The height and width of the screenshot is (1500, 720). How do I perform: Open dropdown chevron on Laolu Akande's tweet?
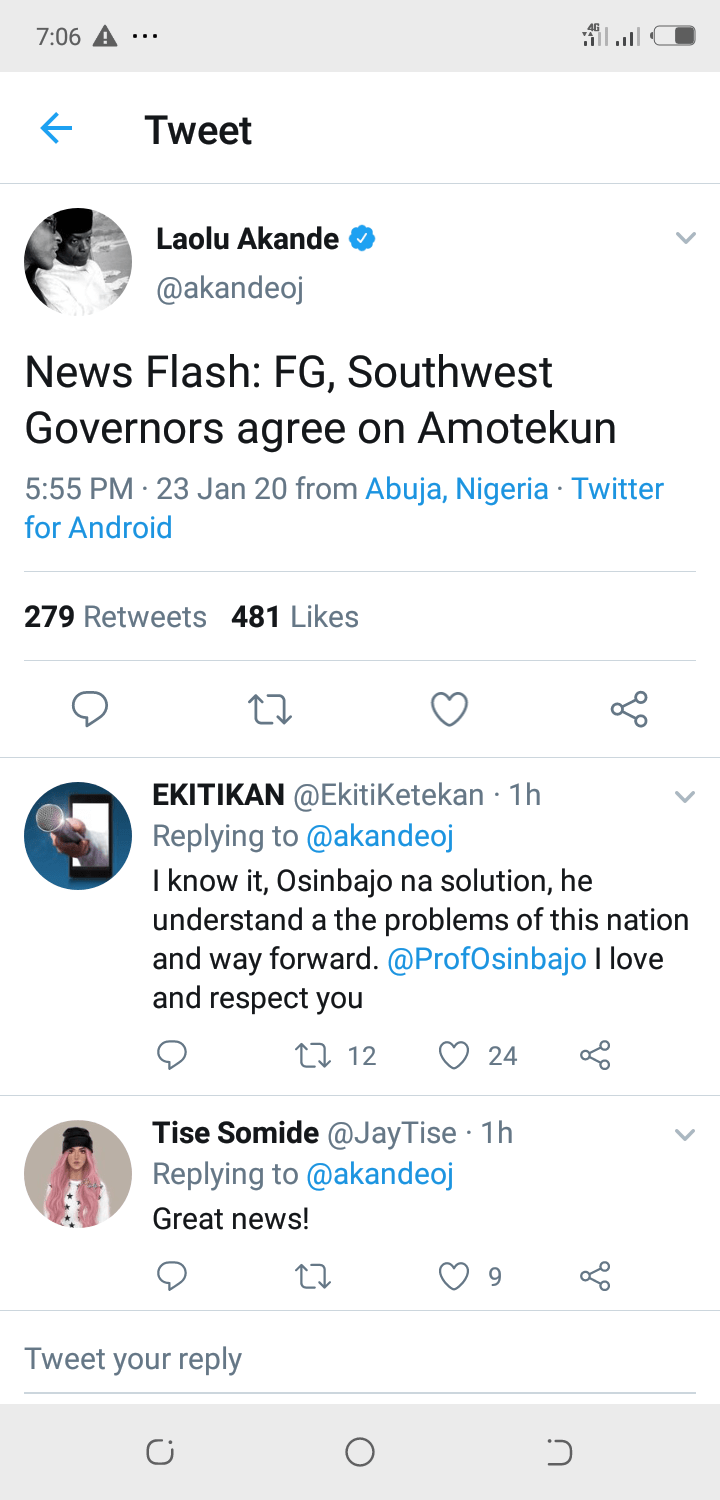685,238
